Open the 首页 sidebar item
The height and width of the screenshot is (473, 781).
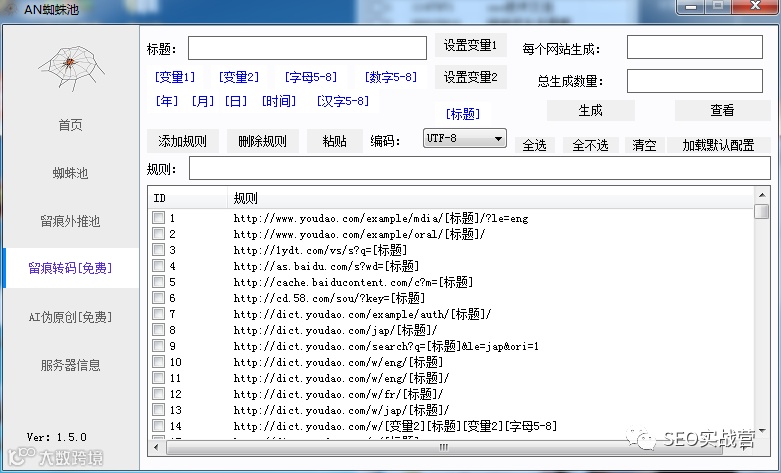tap(70, 125)
